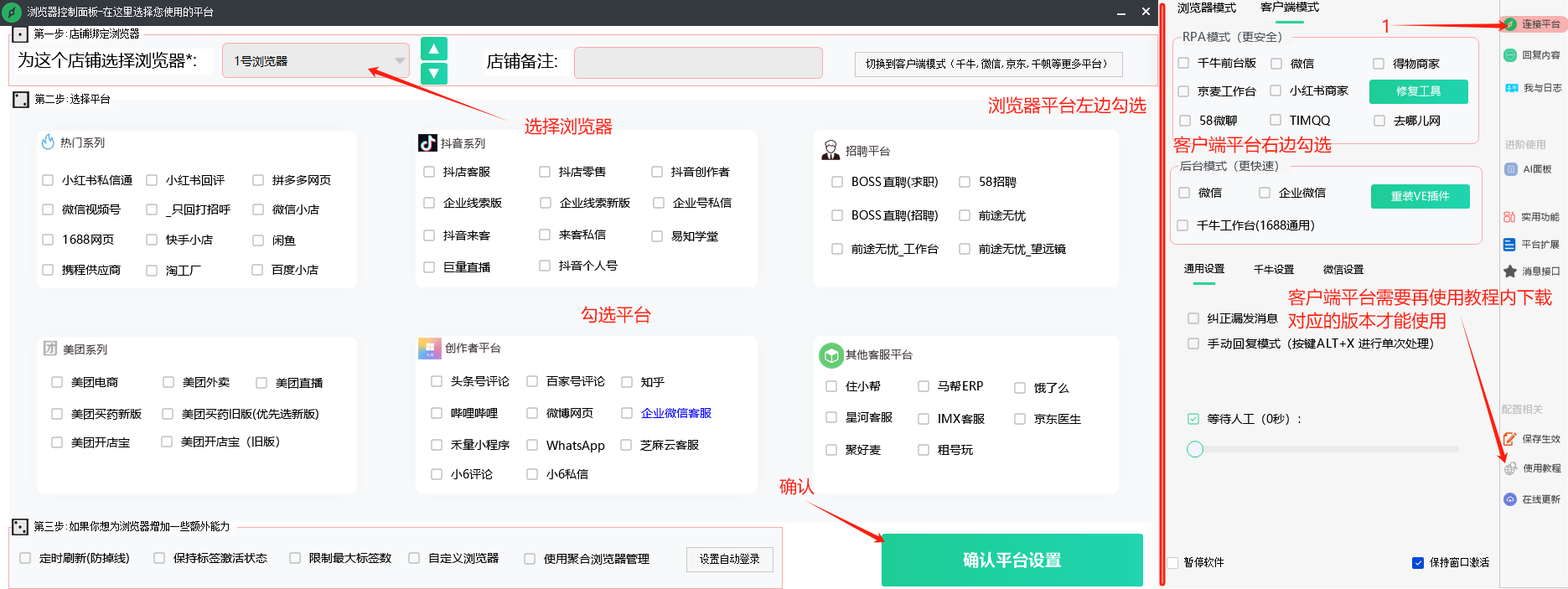This screenshot has height=589, width=1568.
Task: Uncheck the 等待人工 (0秒) checkbox
Action: (x=1193, y=419)
